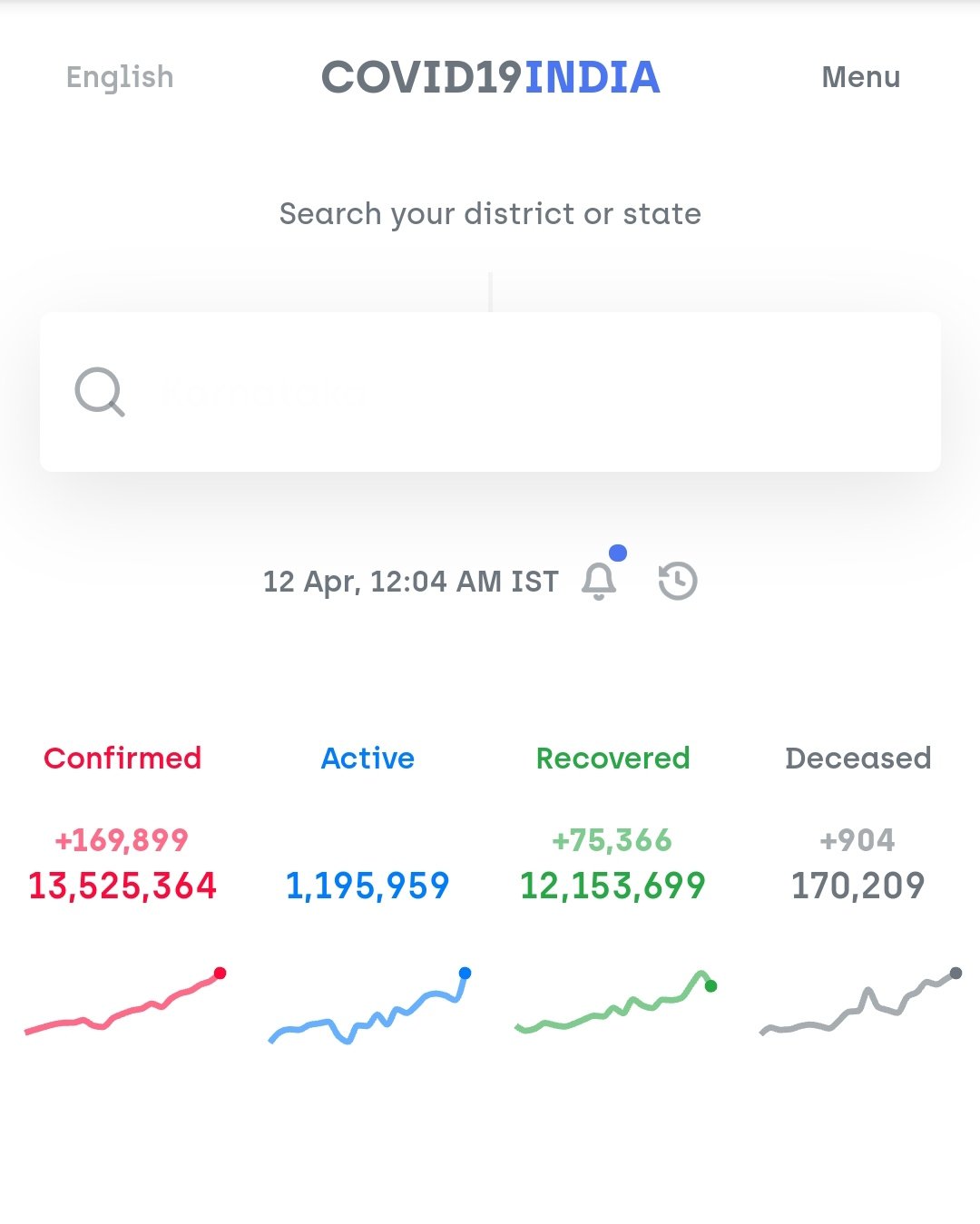The height and width of the screenshot is (1224, 980).
Task: Click the +169,899 confirmed increase
Action: point(122,840)
